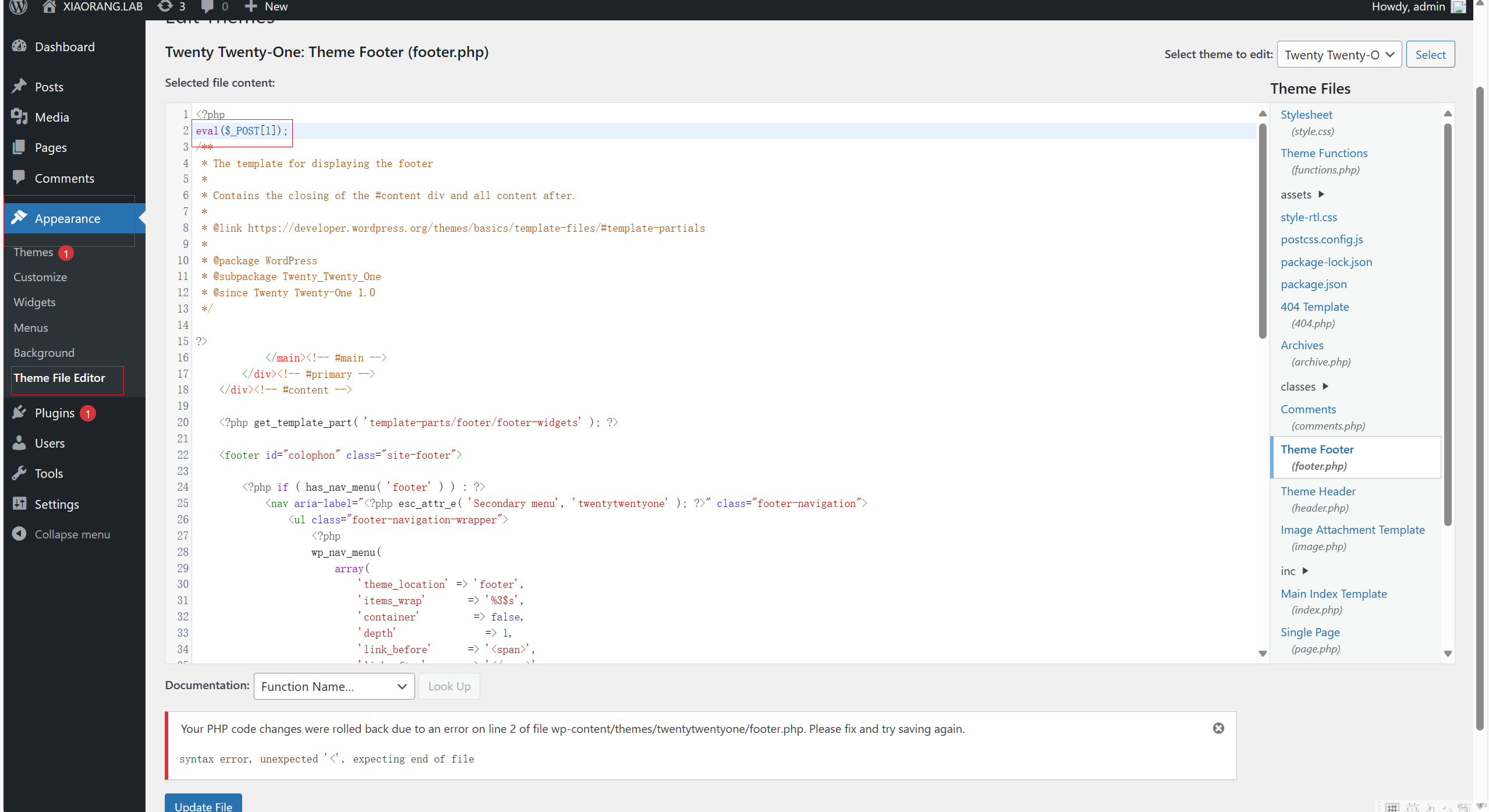Viewport: 1489px width, 812px height.
Task: Click the Update File button
Action: pyautogui.click(x=203, y=803)
